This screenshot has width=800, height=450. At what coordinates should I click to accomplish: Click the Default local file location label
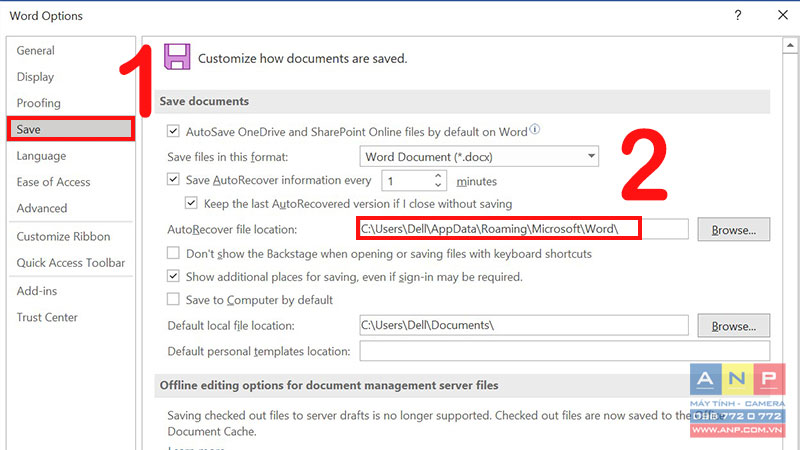pos(231,326)
